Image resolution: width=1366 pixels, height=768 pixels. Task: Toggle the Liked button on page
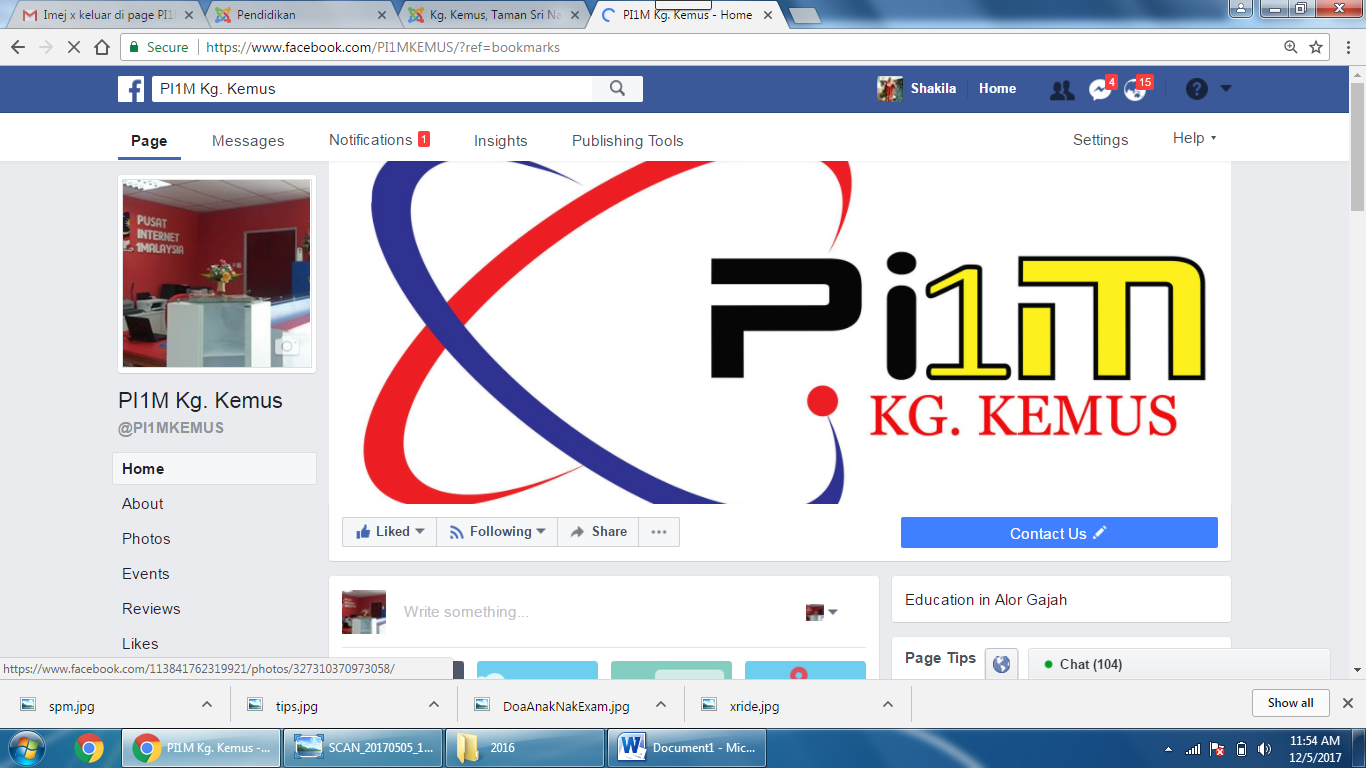coord(390,532)
